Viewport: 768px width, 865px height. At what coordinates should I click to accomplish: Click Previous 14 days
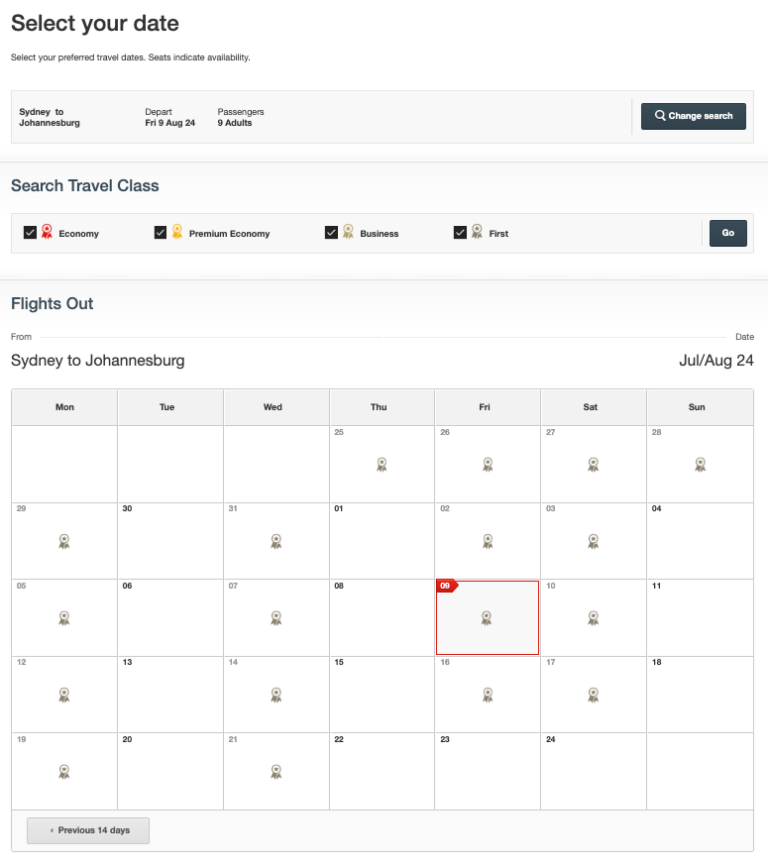[87, 830]
